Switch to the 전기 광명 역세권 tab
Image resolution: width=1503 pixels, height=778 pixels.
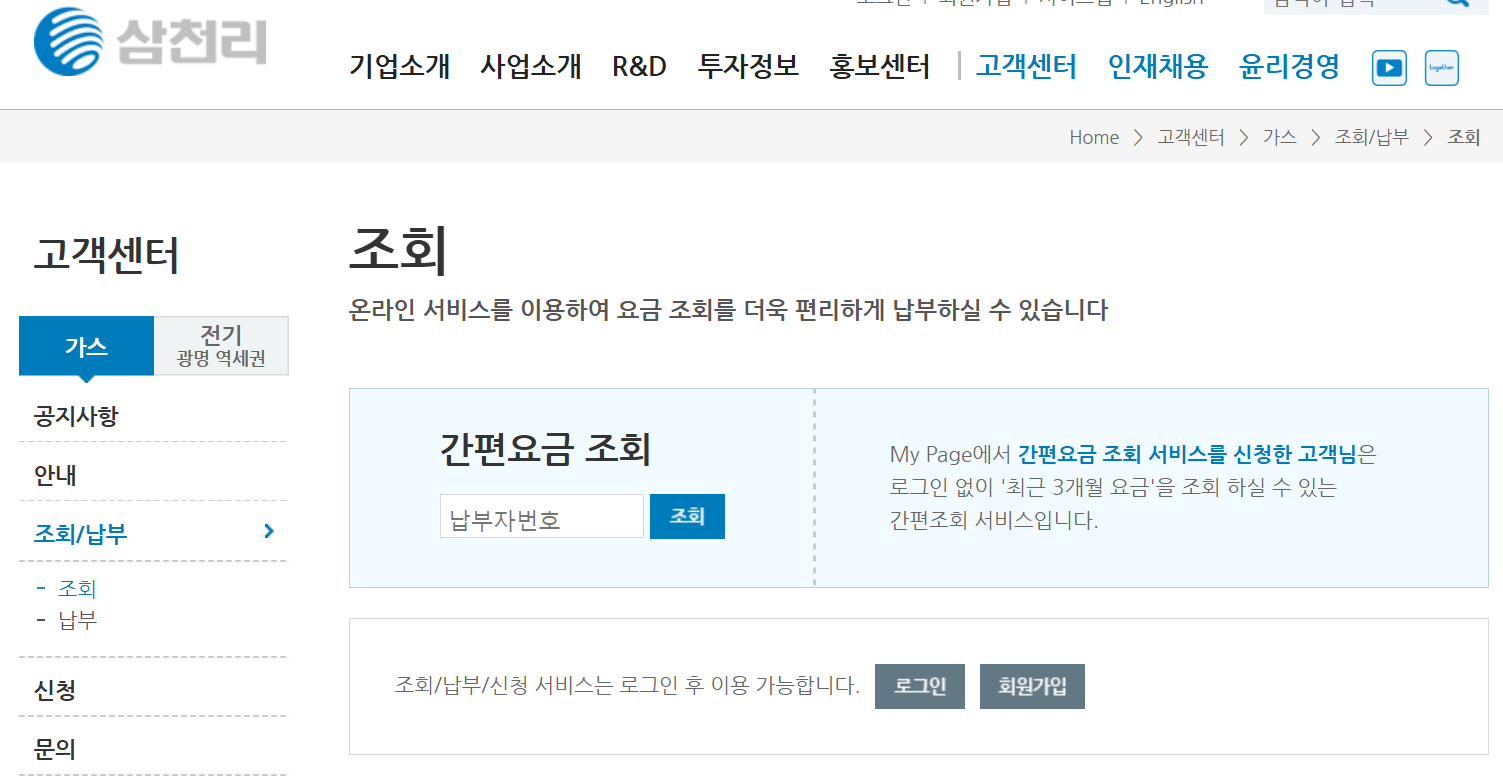point(220,345)
